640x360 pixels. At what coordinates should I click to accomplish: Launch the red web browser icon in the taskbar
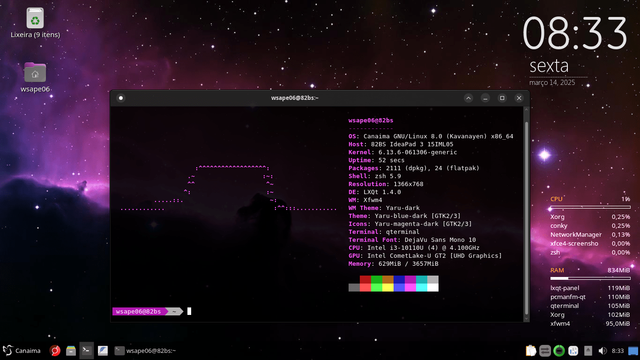(55, 351)
